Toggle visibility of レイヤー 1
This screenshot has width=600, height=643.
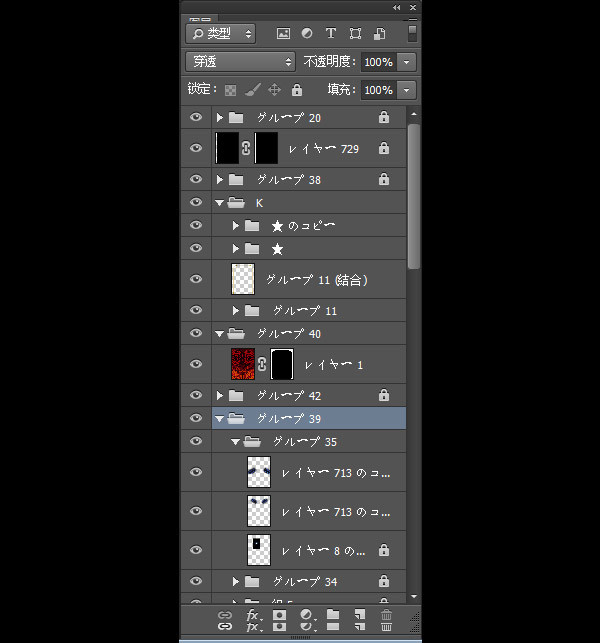196,364
